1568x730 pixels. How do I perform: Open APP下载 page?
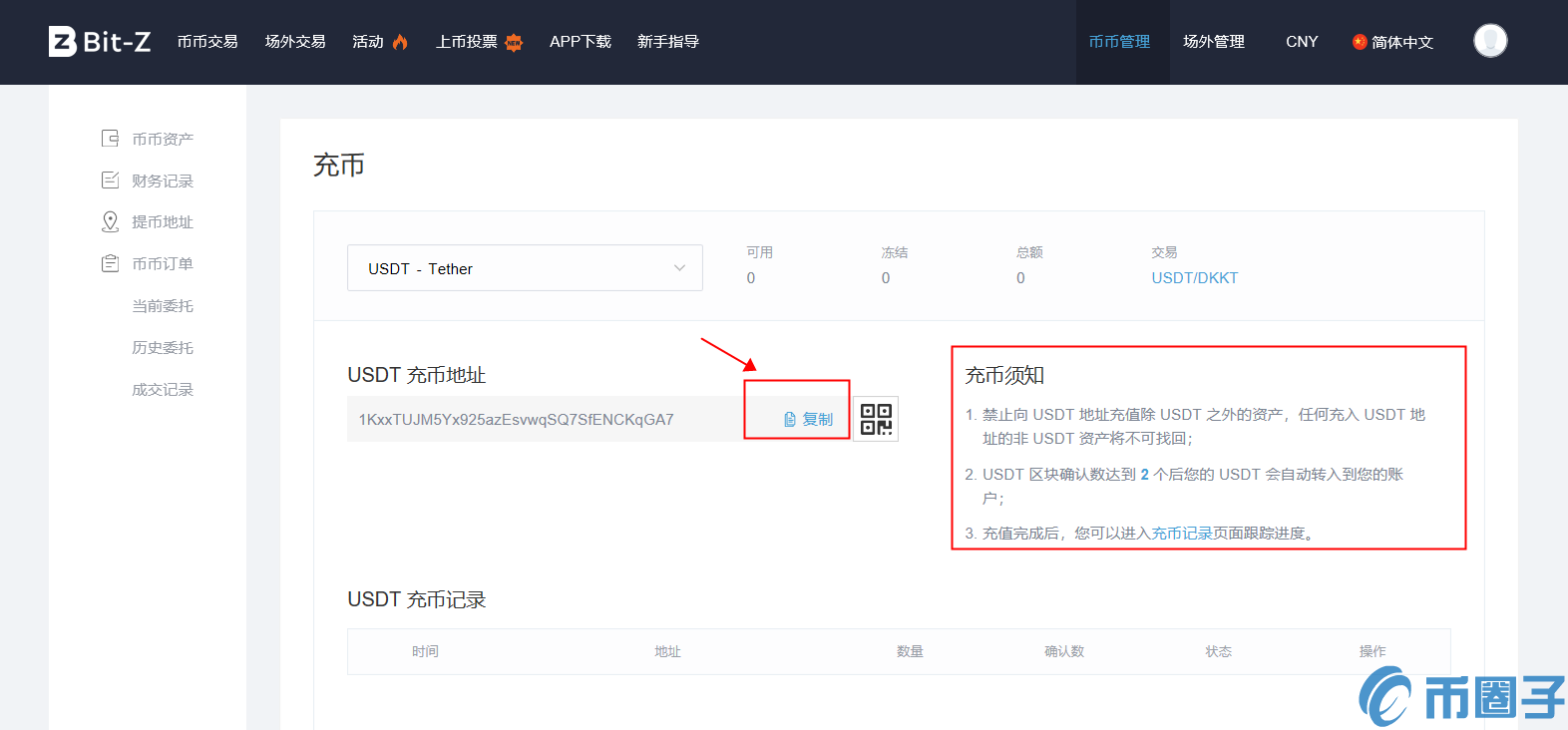[x=581, y=42]
